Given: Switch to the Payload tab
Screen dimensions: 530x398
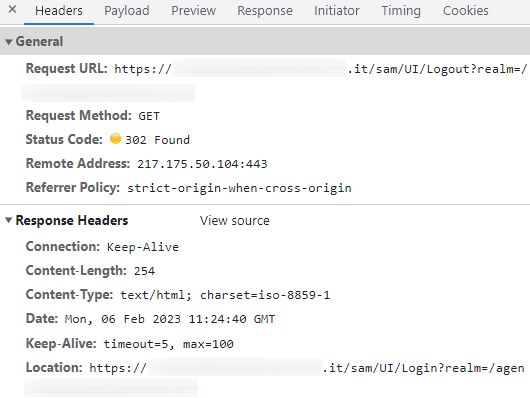Looking at the screenshot, I should click(127, 11).
